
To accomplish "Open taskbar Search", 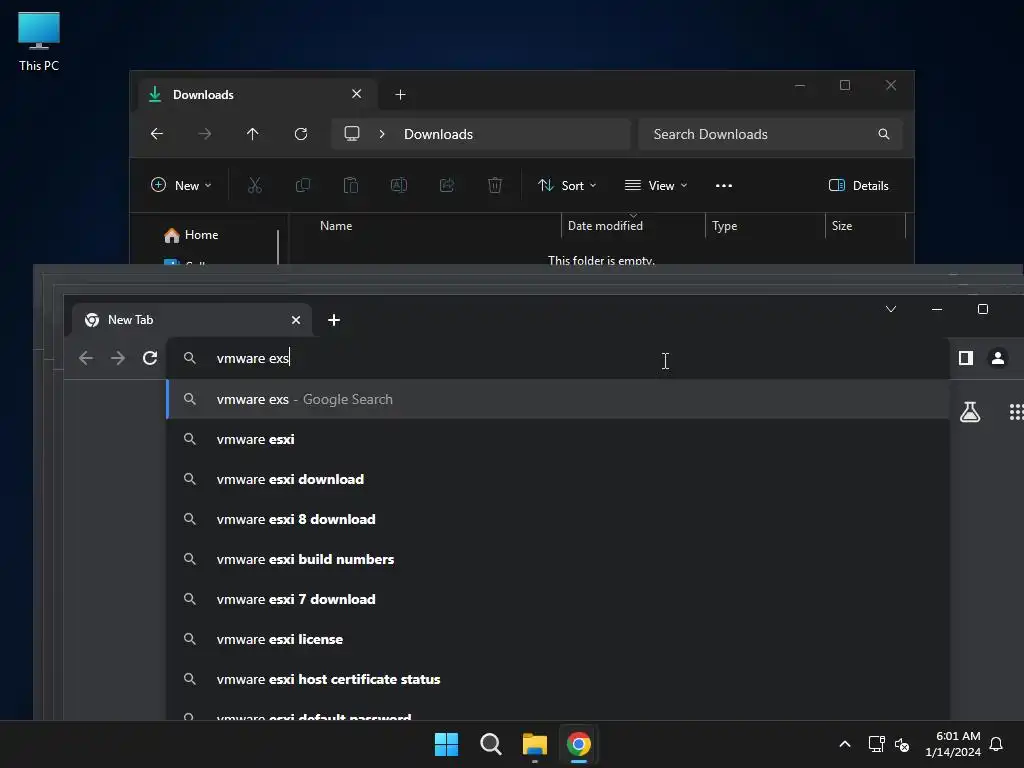I will click(490, 744).
